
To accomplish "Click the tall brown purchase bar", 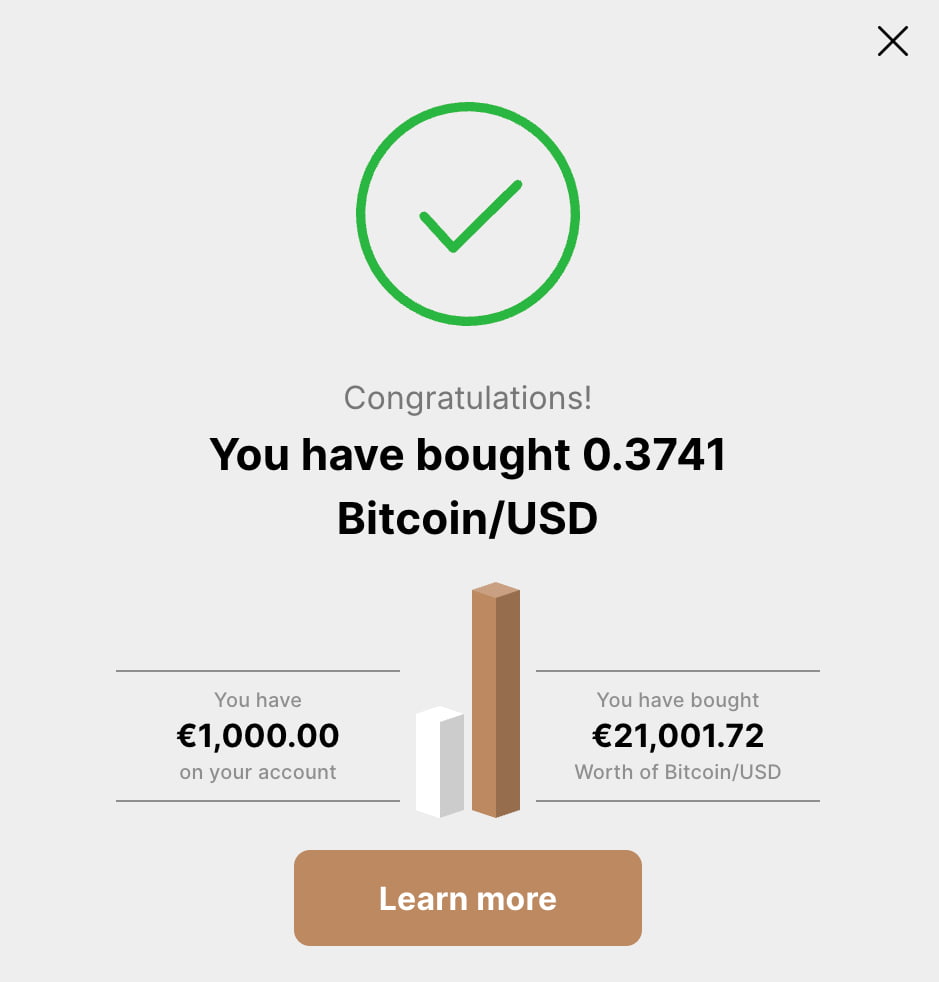I will tap(495, 700).
